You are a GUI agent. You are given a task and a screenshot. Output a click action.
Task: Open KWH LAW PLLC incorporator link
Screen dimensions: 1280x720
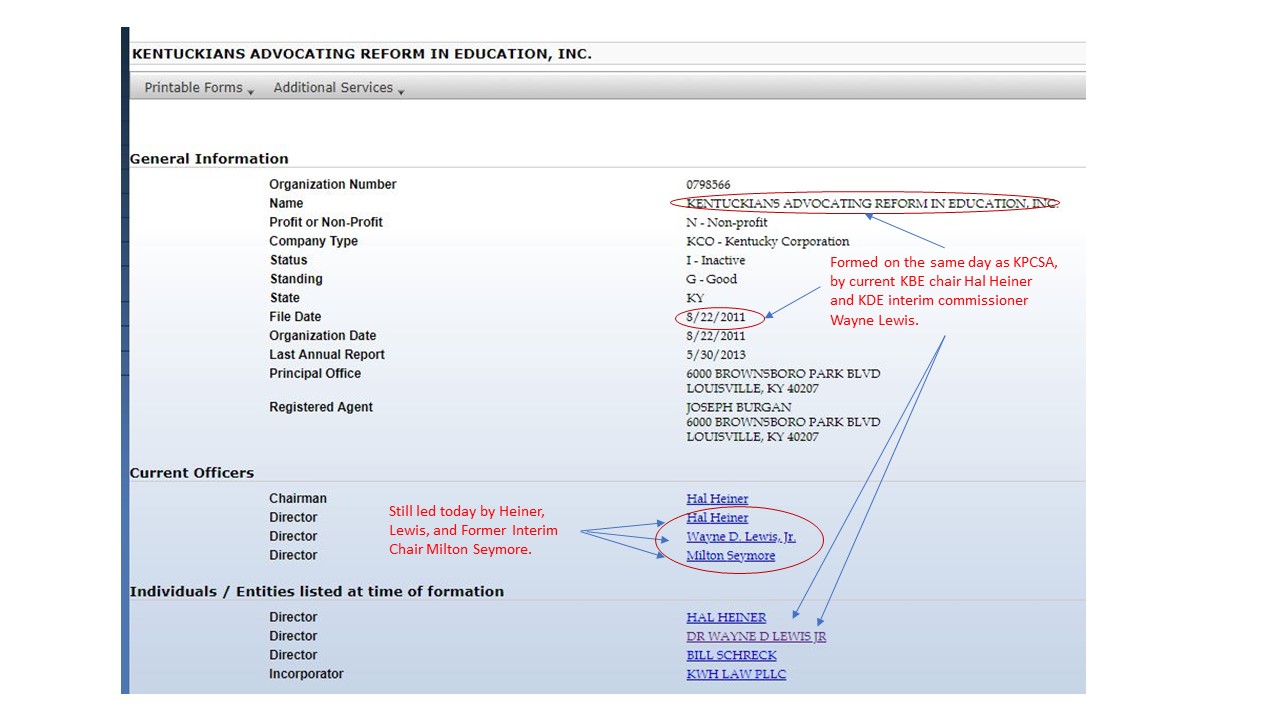(736, 675)
